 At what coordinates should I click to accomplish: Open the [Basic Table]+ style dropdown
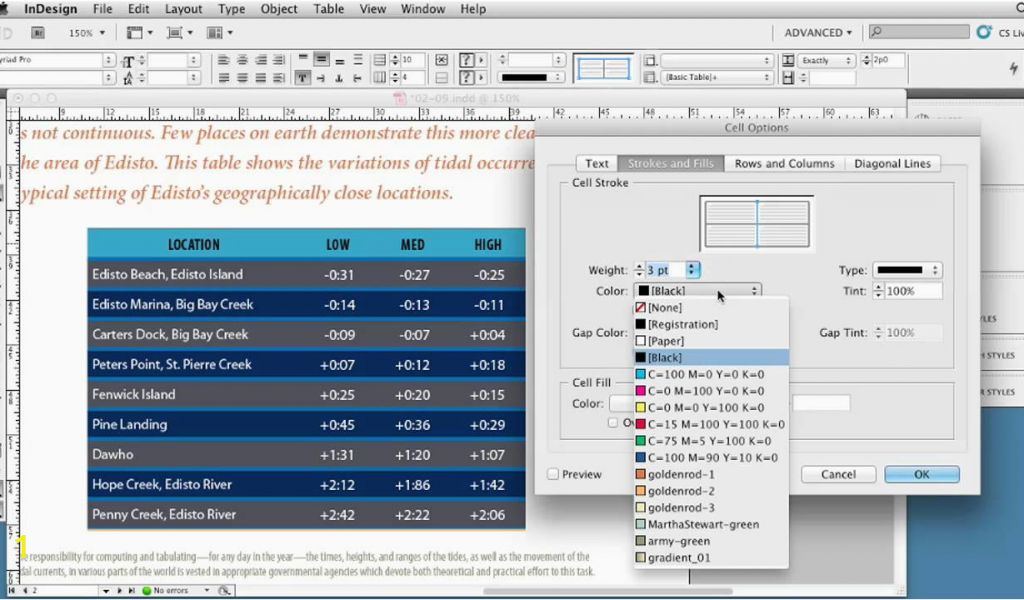(x=716, y=78)
